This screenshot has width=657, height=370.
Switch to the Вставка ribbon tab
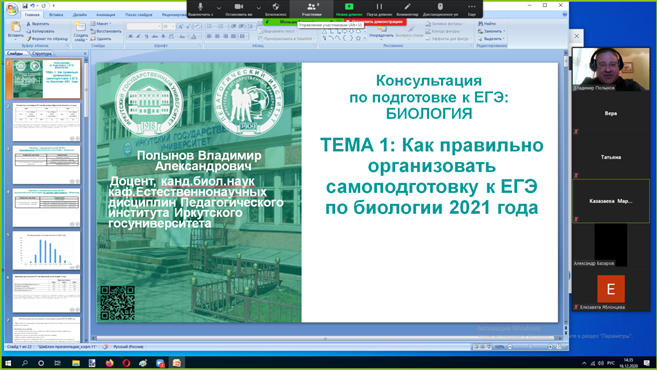click(x=56, y=15)
